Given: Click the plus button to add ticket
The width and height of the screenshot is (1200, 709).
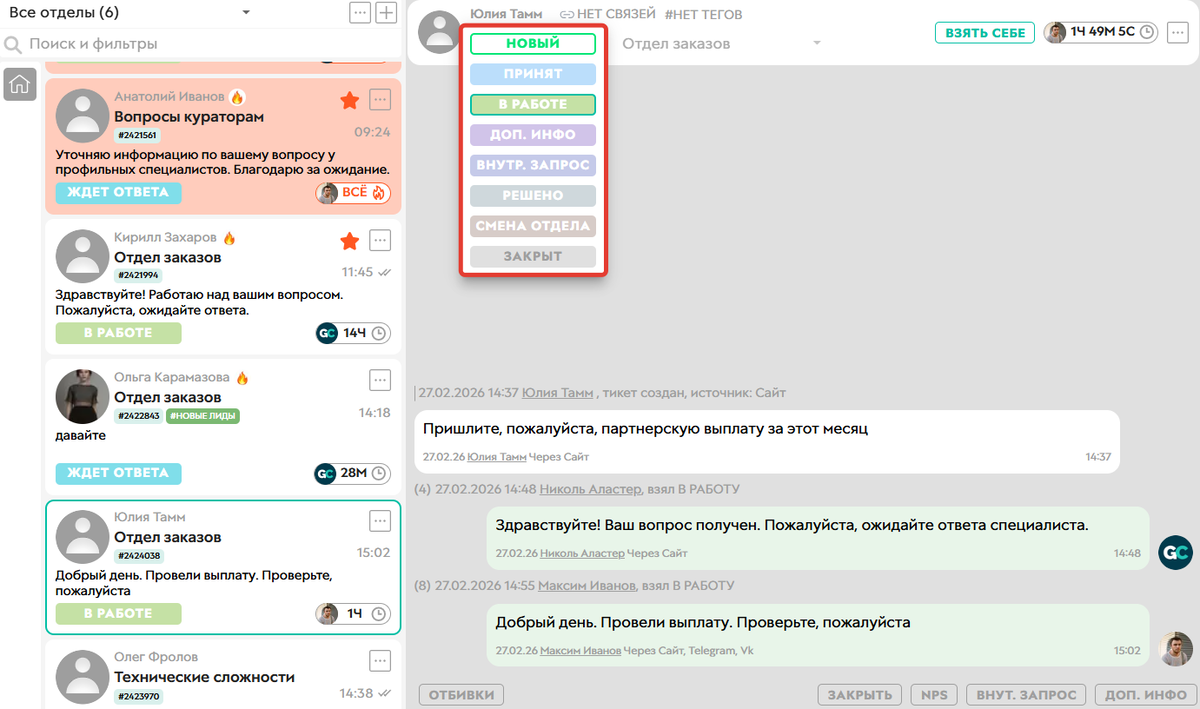Looking at the screenshot, I should click(386, 13).
